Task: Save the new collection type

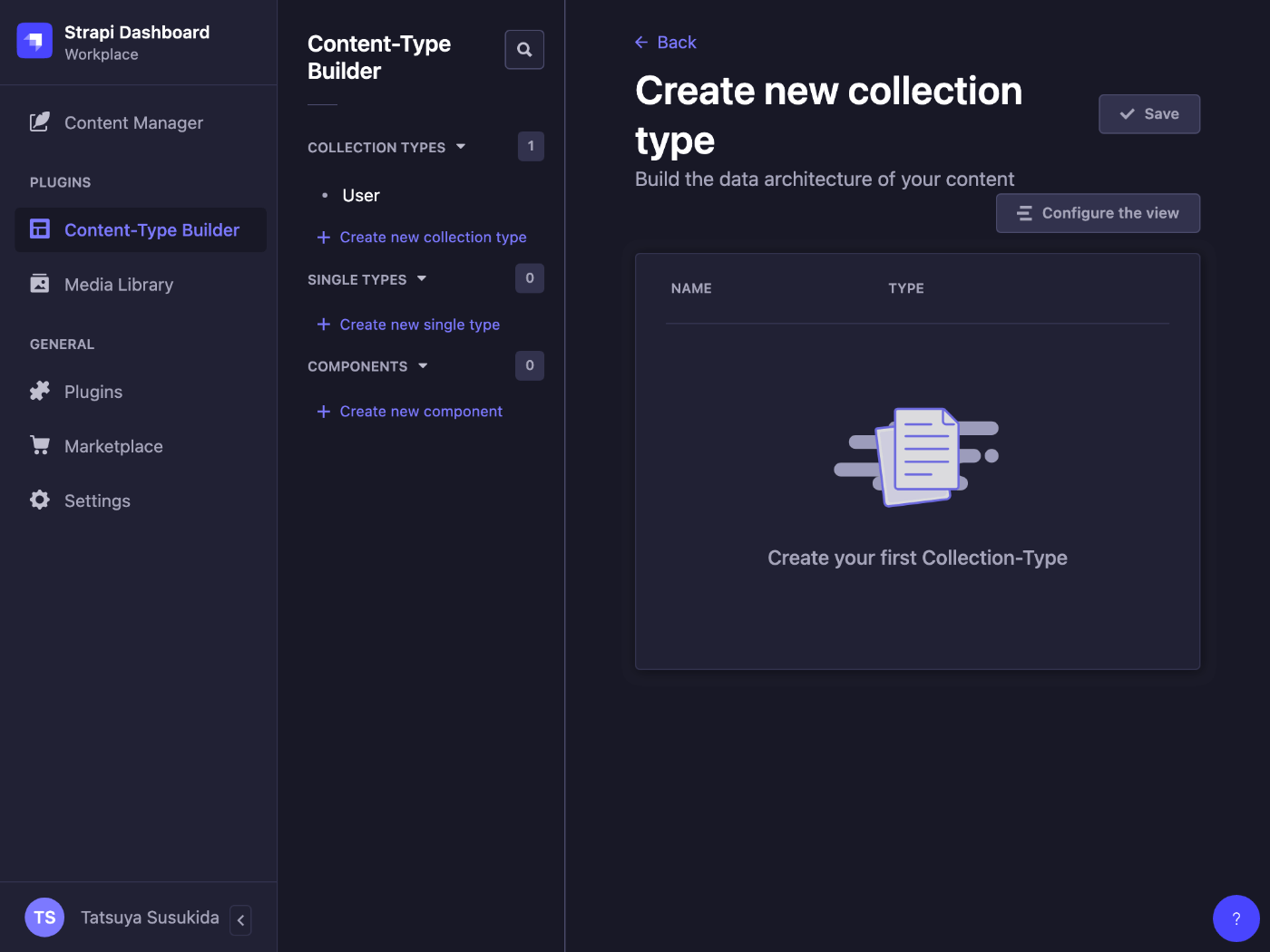Action: click(1149, 114)
